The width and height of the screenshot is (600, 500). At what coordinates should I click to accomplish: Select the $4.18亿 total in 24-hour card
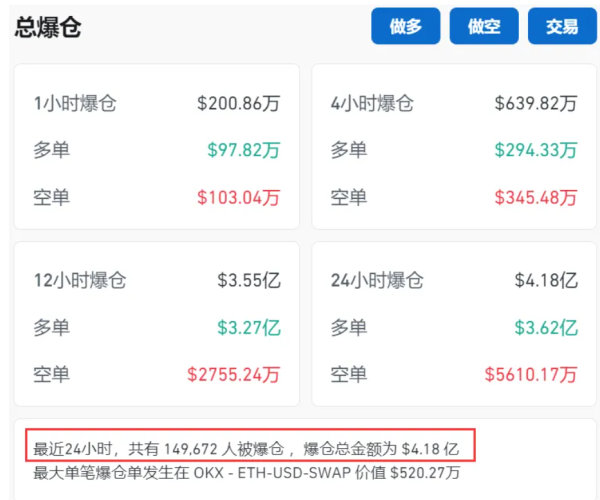pos(546,280)
